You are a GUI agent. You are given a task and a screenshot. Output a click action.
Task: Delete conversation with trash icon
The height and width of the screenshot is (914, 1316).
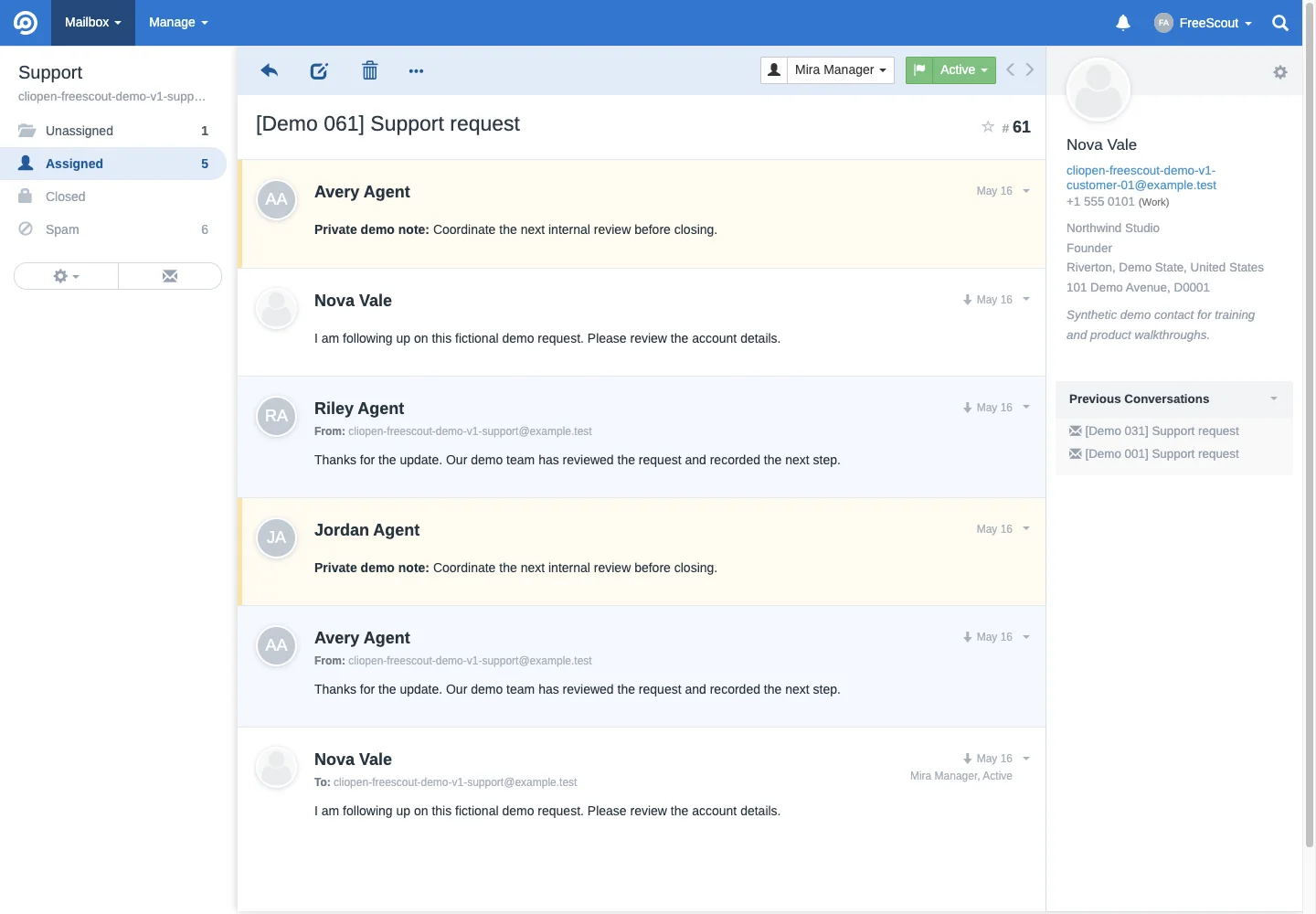tap(369, 70)
